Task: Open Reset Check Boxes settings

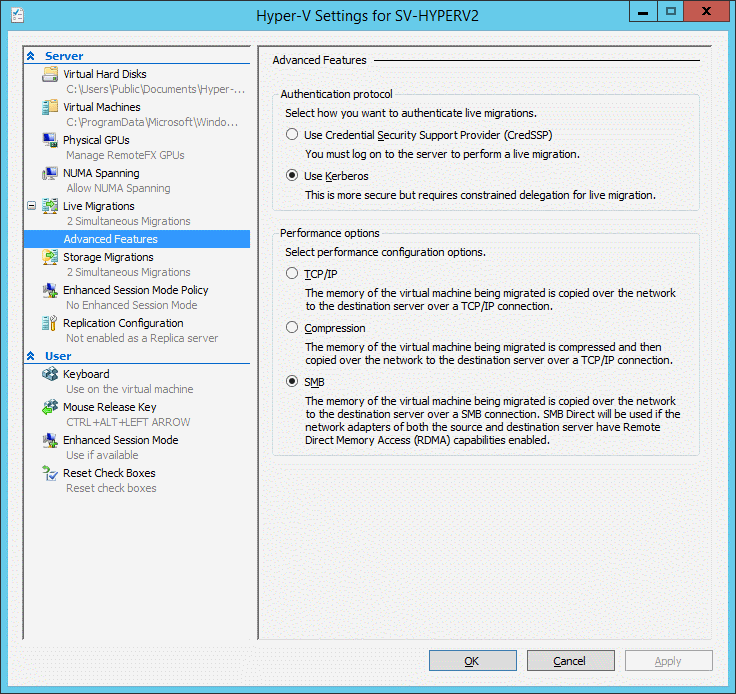Action: [109, 473]
